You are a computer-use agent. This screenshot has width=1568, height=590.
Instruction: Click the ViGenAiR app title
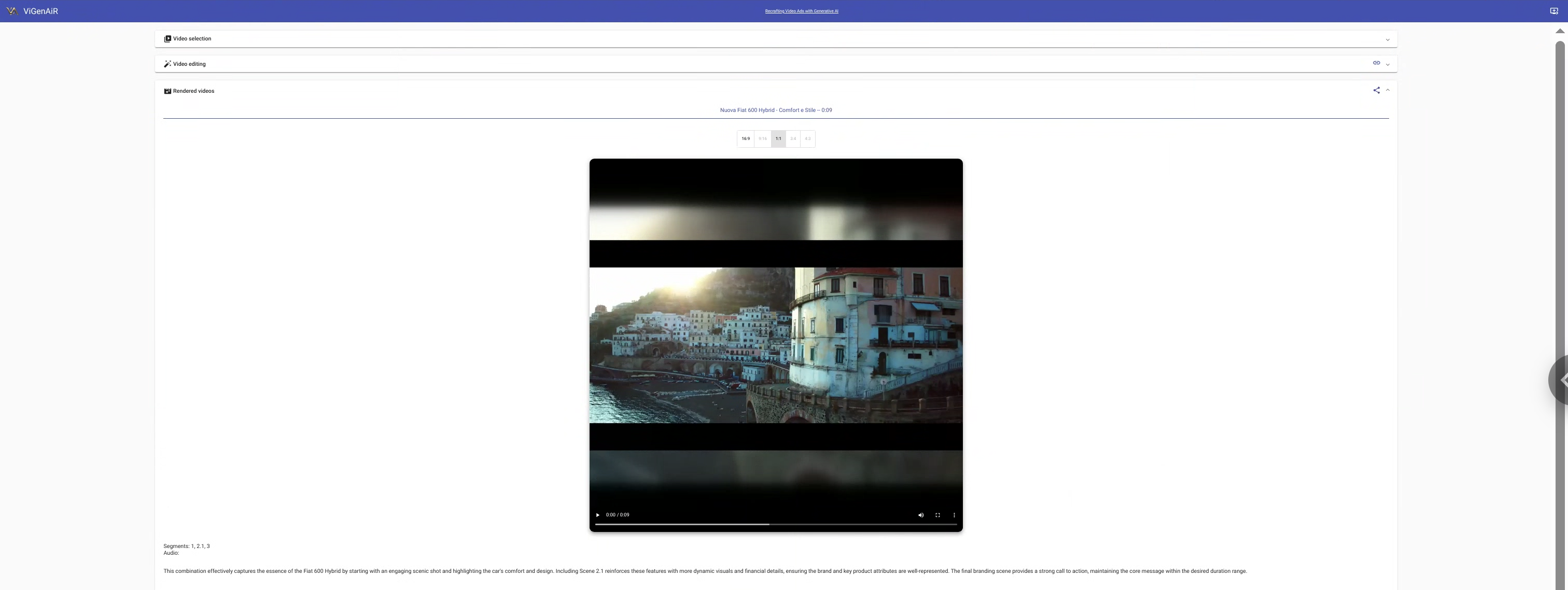pyautogui.click(x=41, y=11)
